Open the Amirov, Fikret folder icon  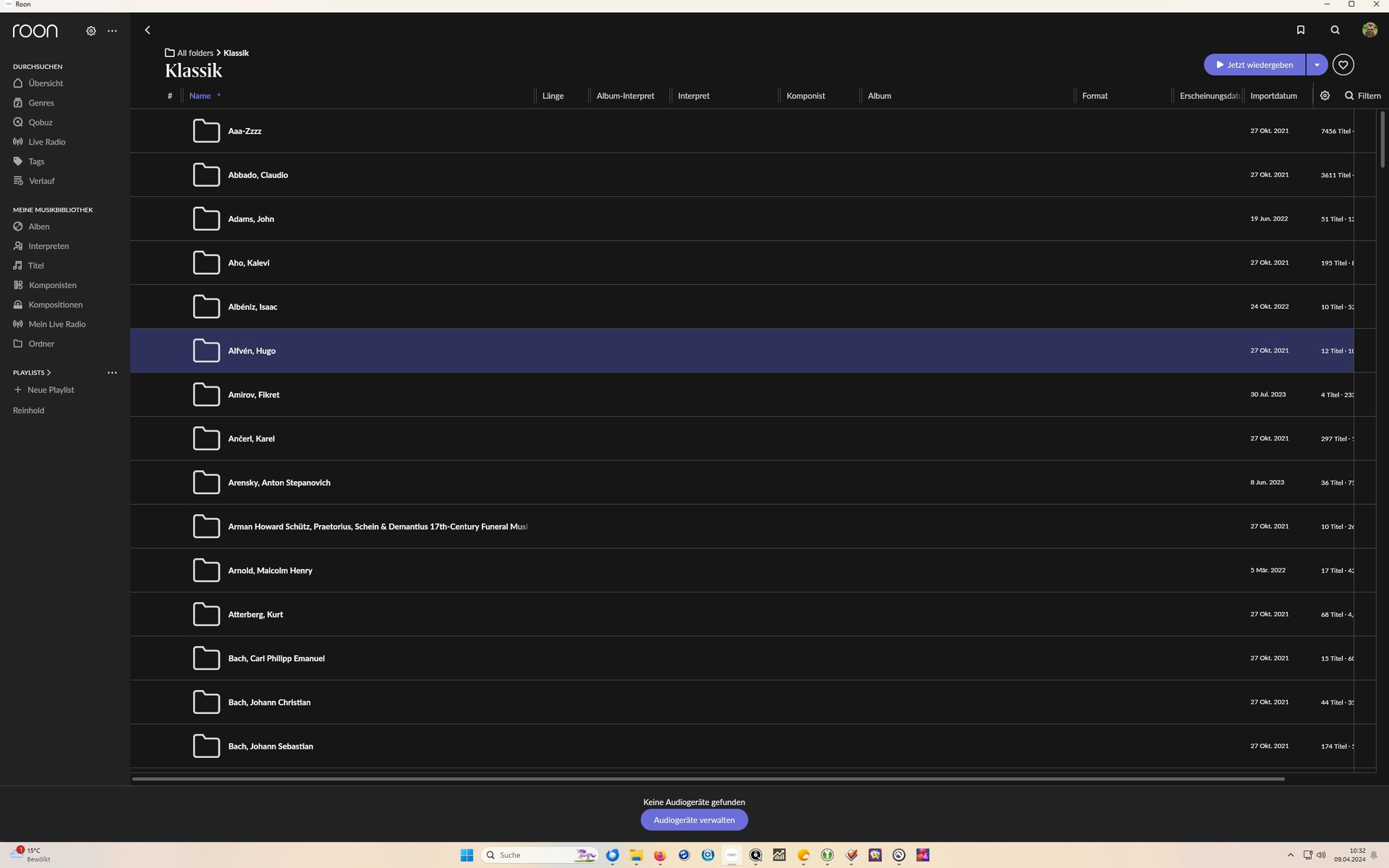click(206, 395)
